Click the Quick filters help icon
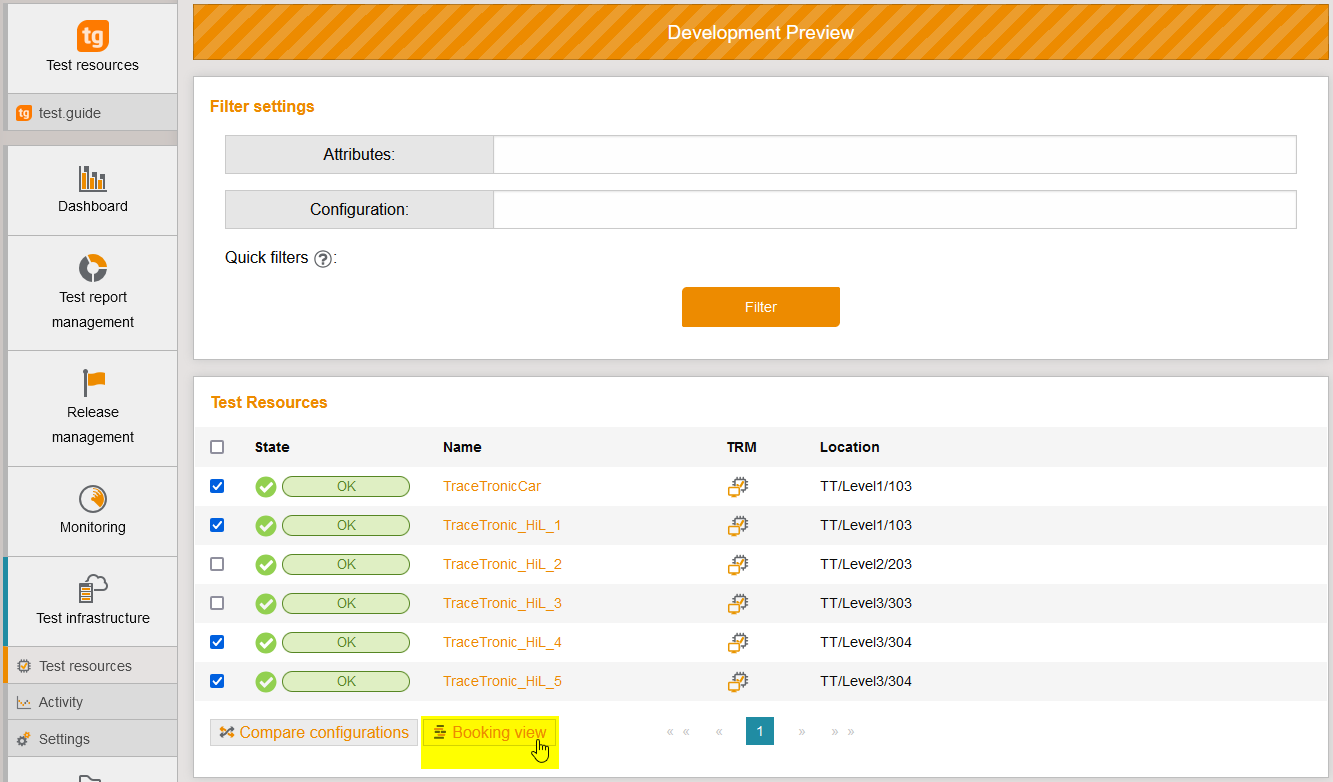 322,259
